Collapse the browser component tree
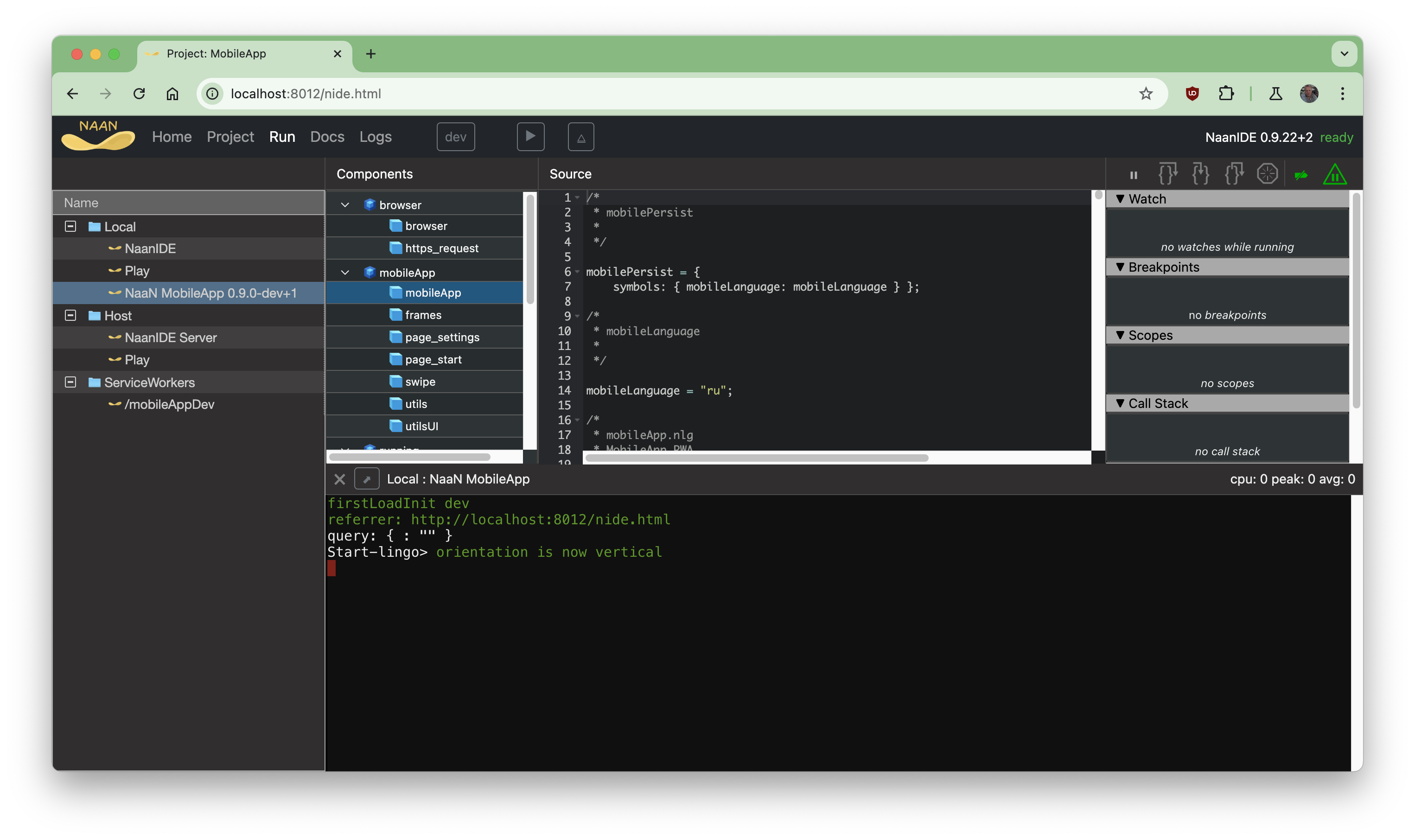The image size is (1415, 840). pyautogui.click(x=345, y=204)
